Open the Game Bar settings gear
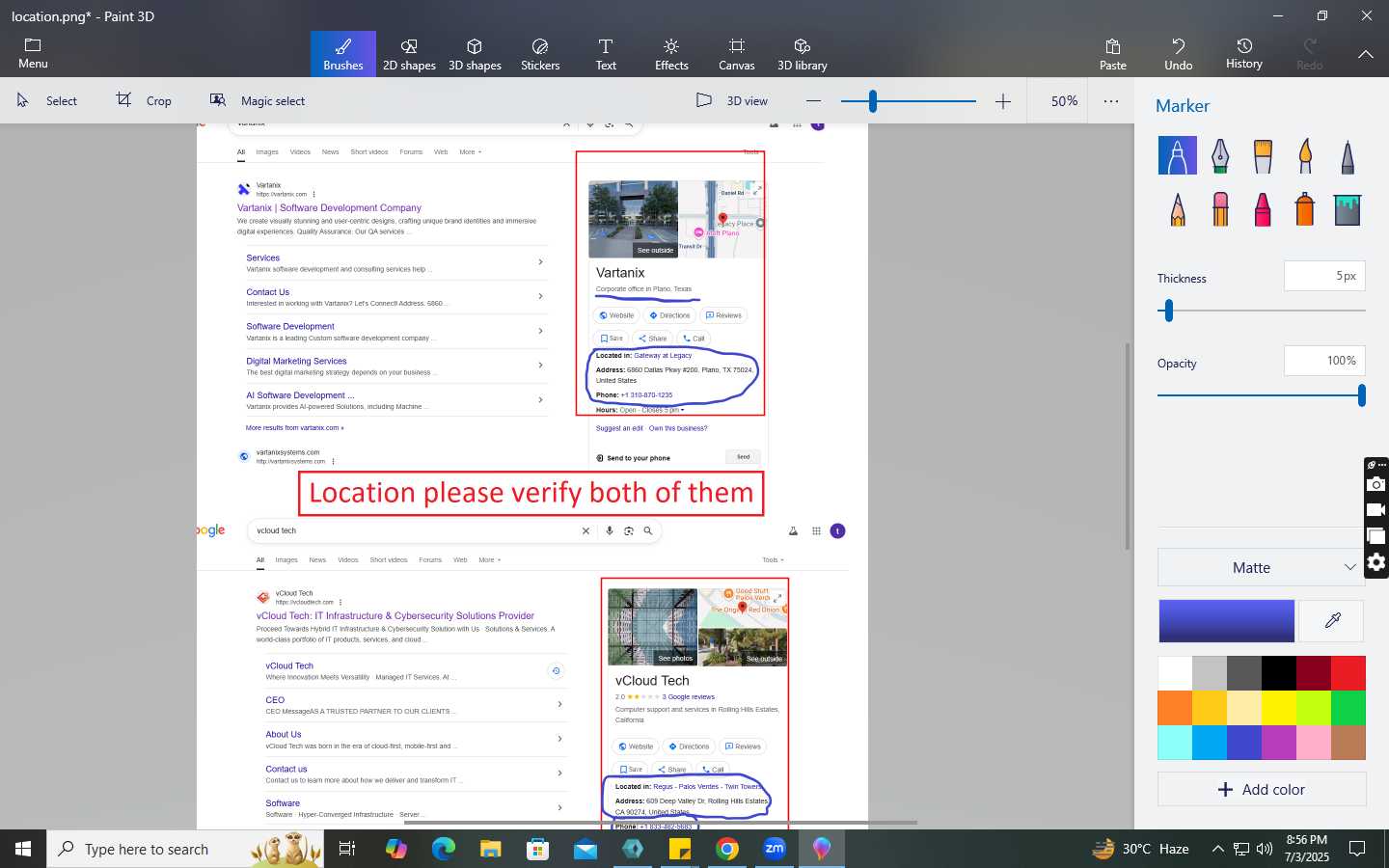 pyautogui.click(x=1376, y=562)
